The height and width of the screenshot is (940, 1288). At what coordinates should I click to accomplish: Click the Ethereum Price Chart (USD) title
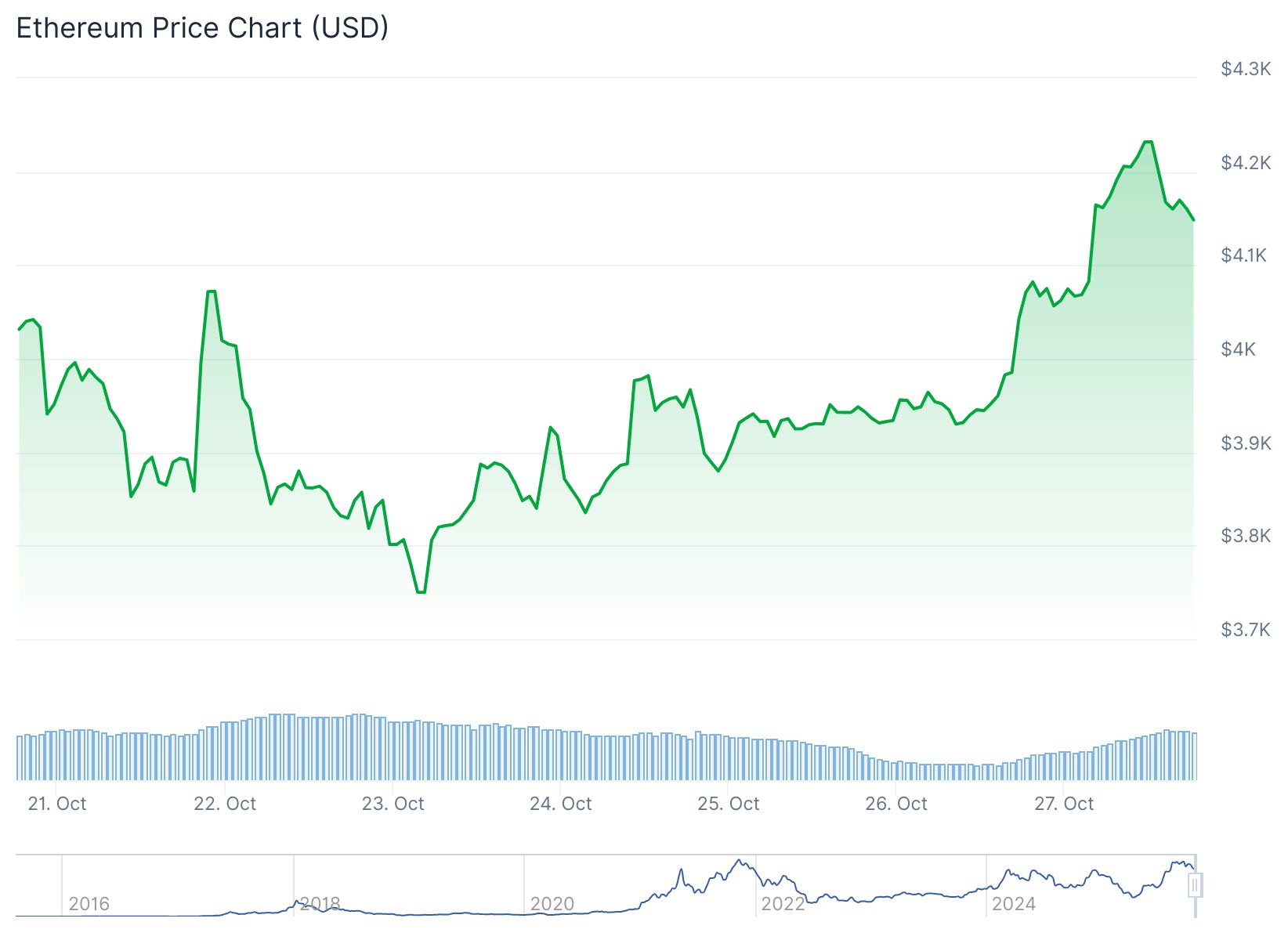point(202,28)
